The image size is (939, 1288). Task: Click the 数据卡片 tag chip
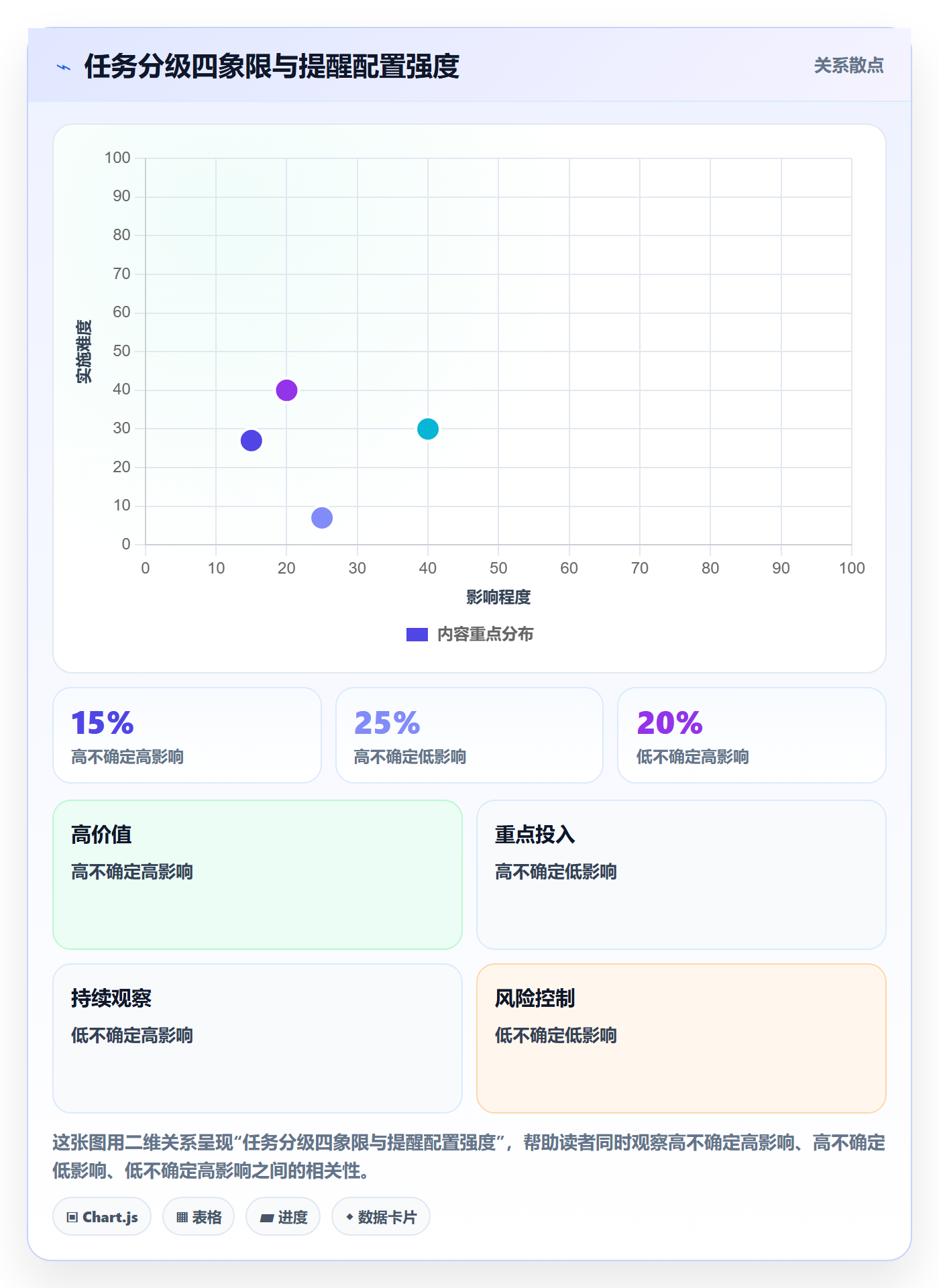(x=381, y=1217)
